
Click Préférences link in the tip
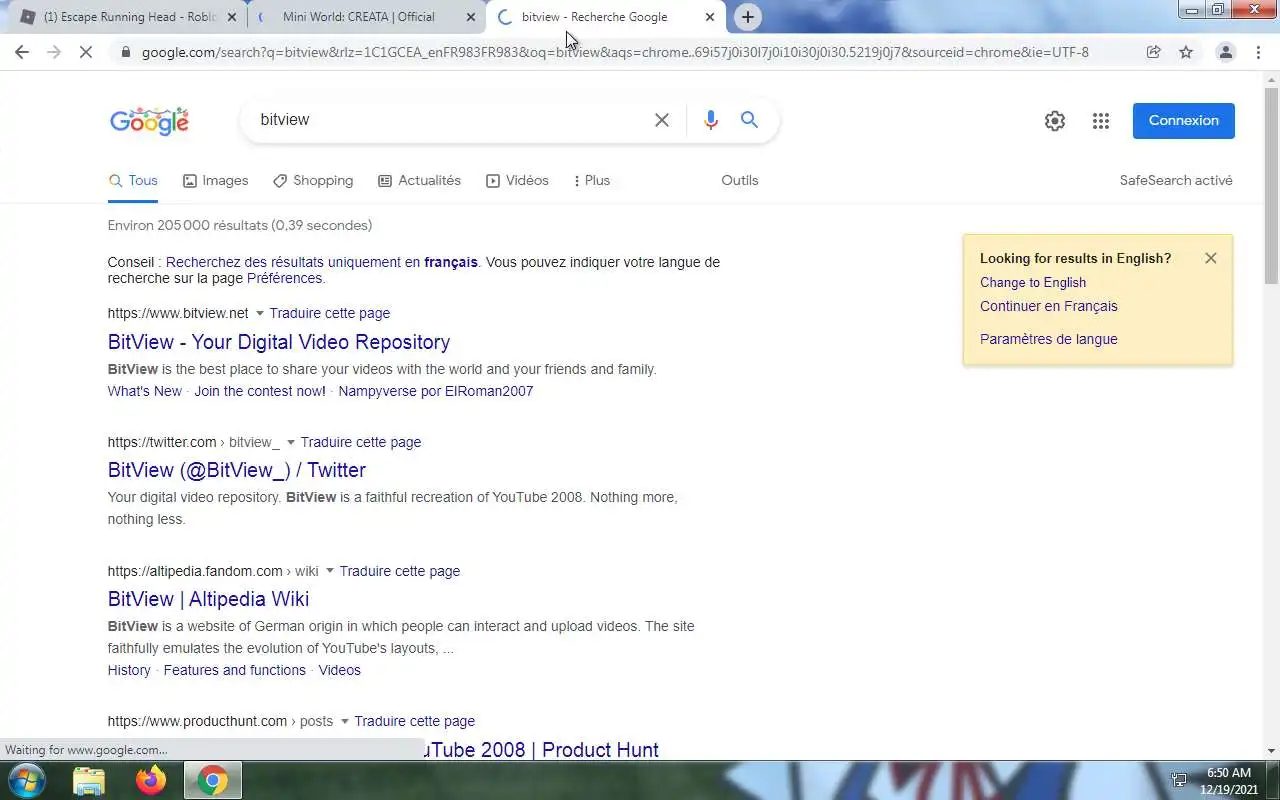tap(284, 278)
